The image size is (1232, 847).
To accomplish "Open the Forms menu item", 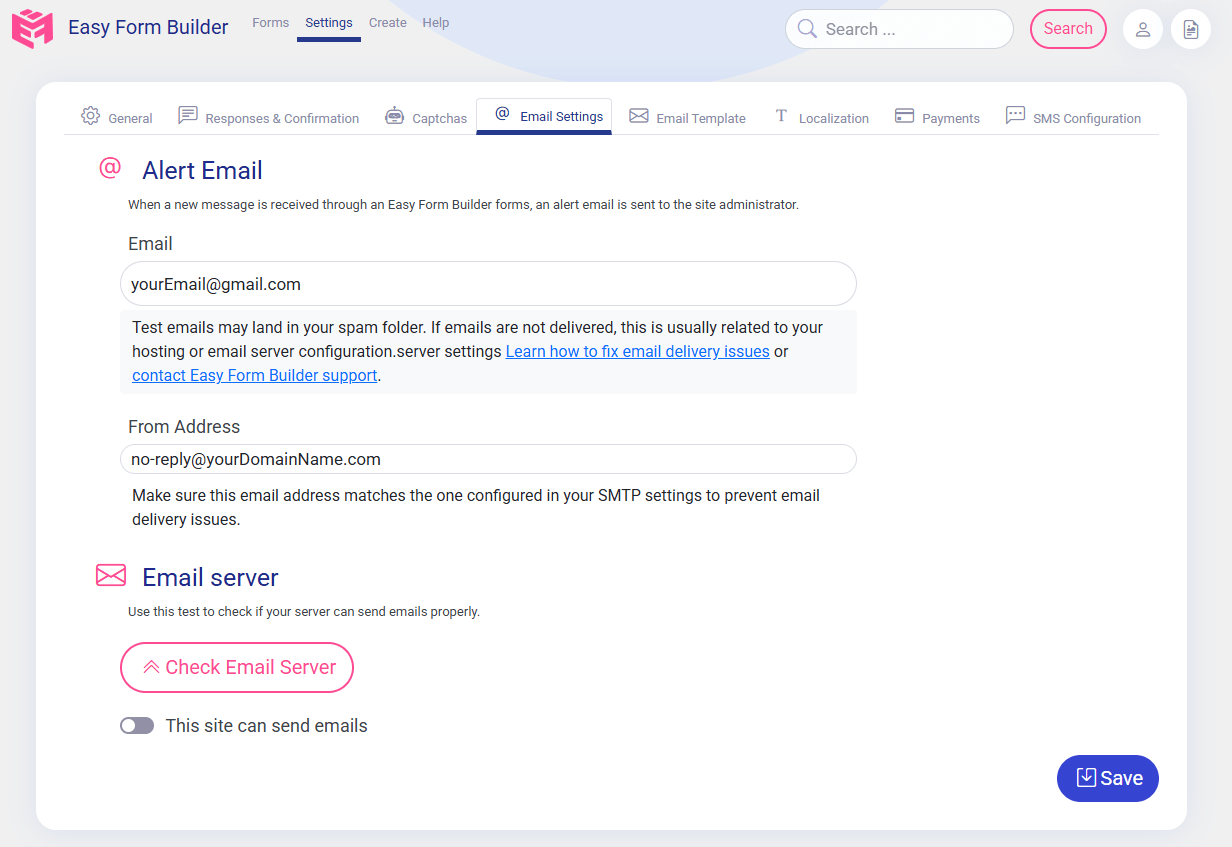I will 270,22.
